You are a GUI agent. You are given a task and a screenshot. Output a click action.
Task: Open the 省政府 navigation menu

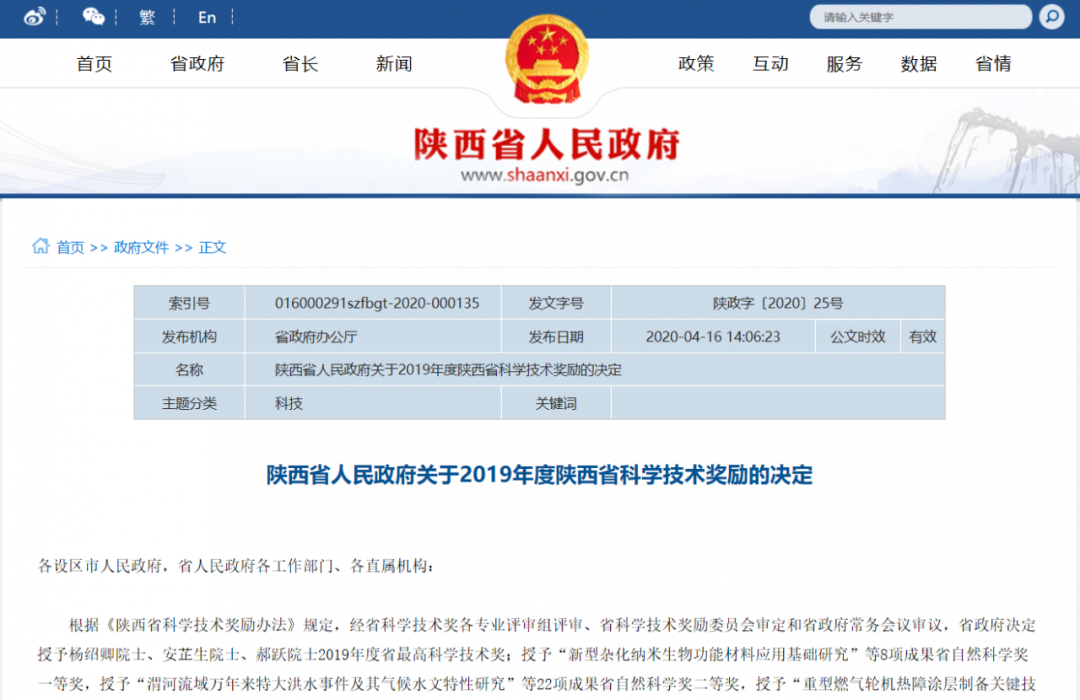point(198,64)
